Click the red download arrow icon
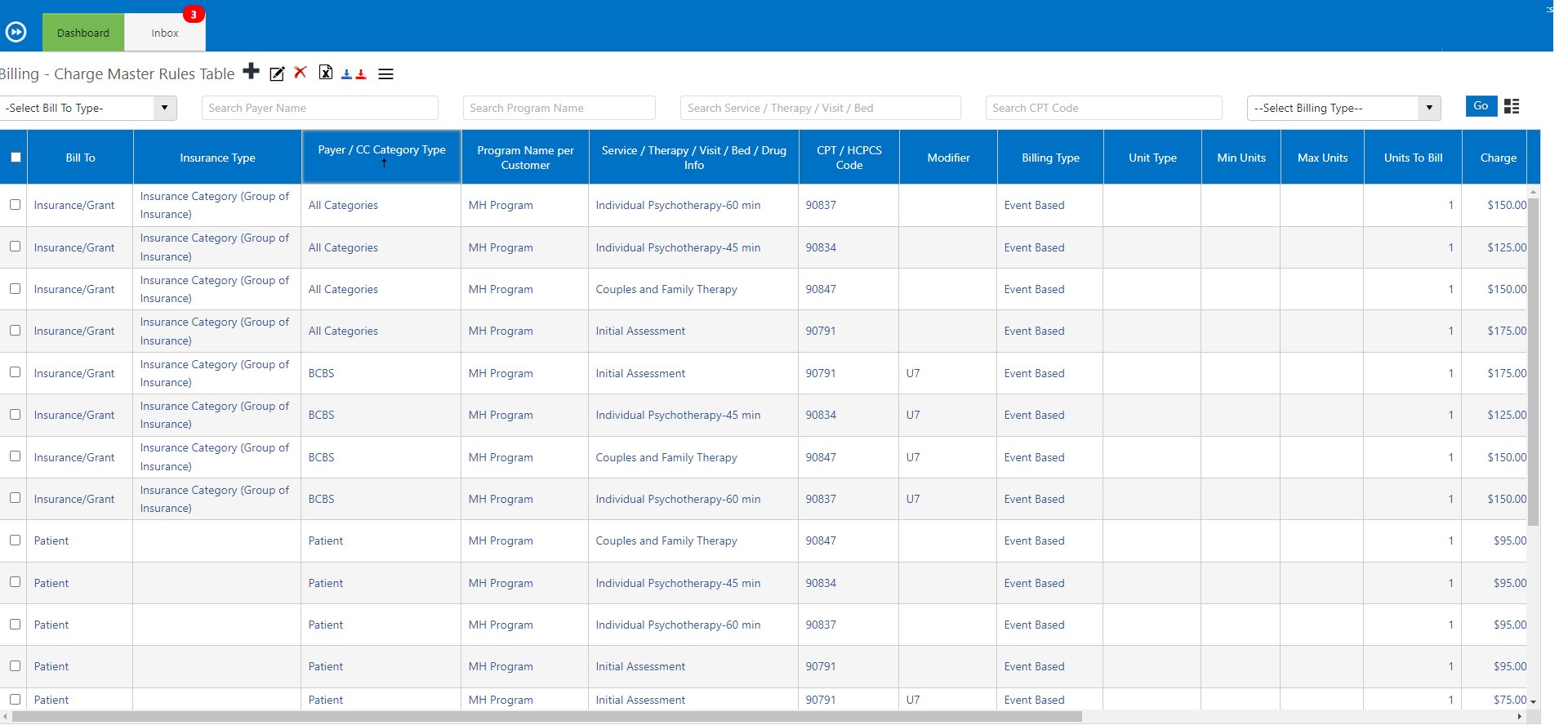This screenshot has height=725, width=1568. [x=361, y=74]
